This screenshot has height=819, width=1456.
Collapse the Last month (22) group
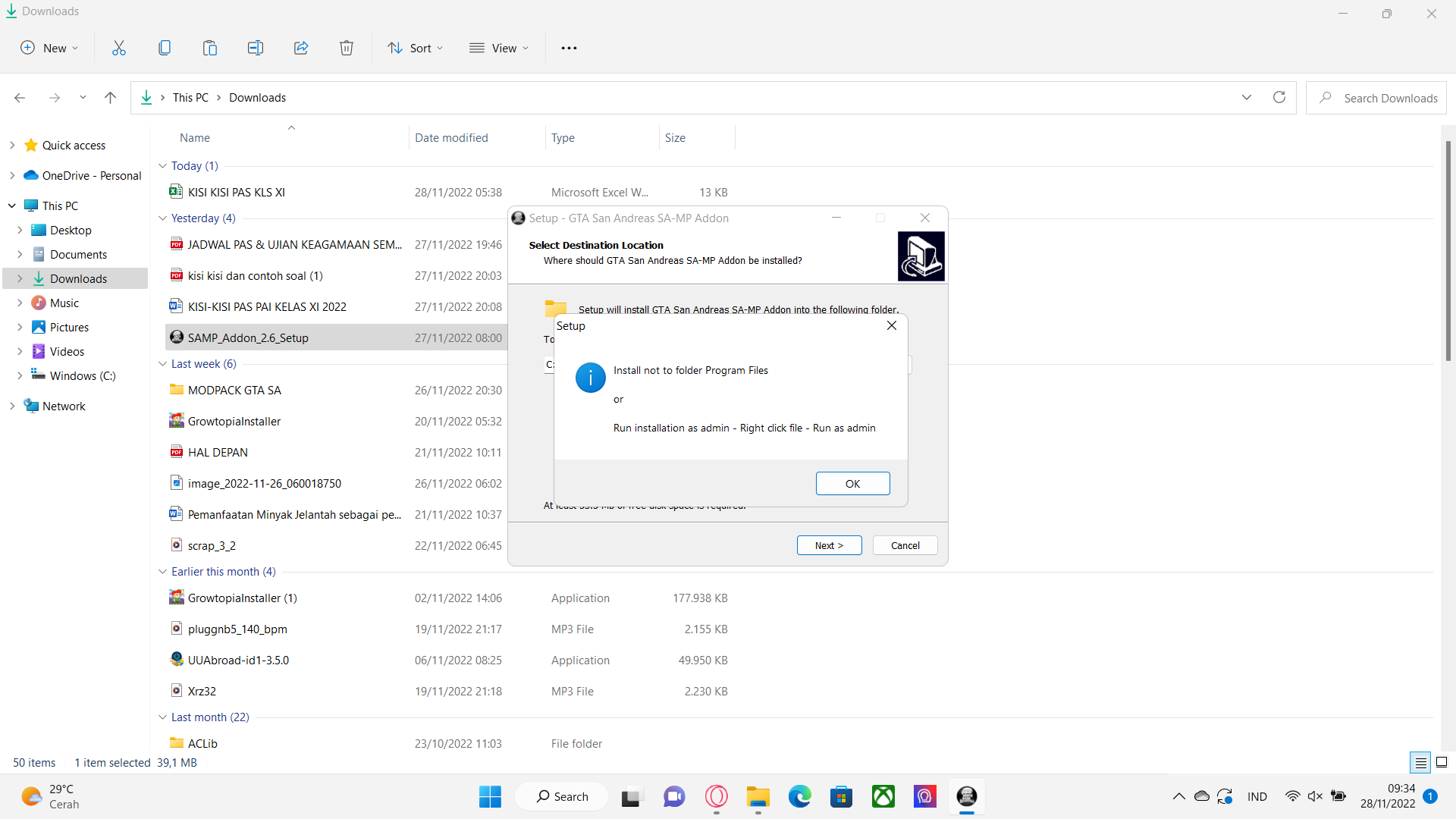coord(162,717)
